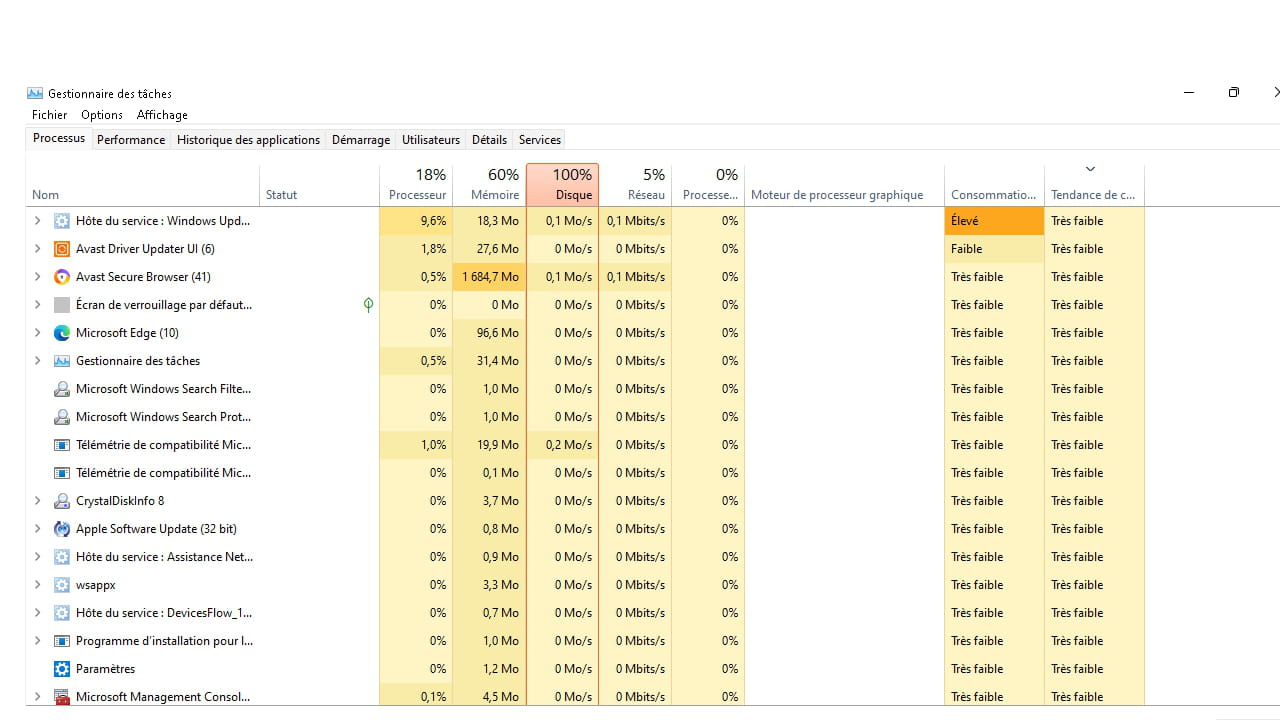This screenshot has height=720, width=1280.
Task: Click the CrystalDiskInfo 8 icon
Action: (x=62, y=501)
